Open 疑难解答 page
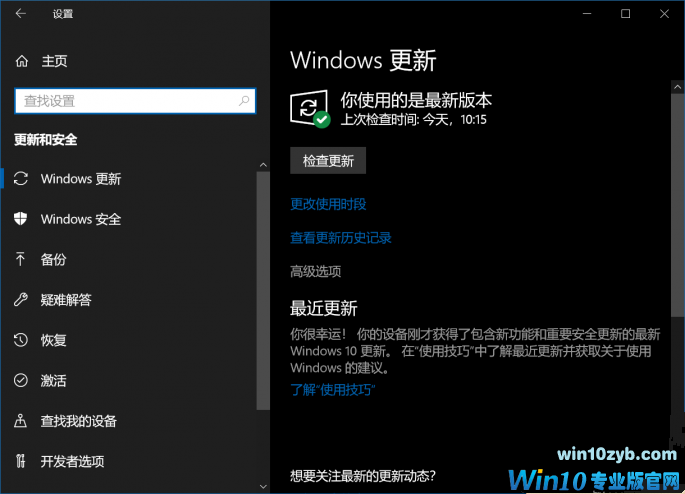Screen dimensions: 685x494 click(x=66, y=300)
